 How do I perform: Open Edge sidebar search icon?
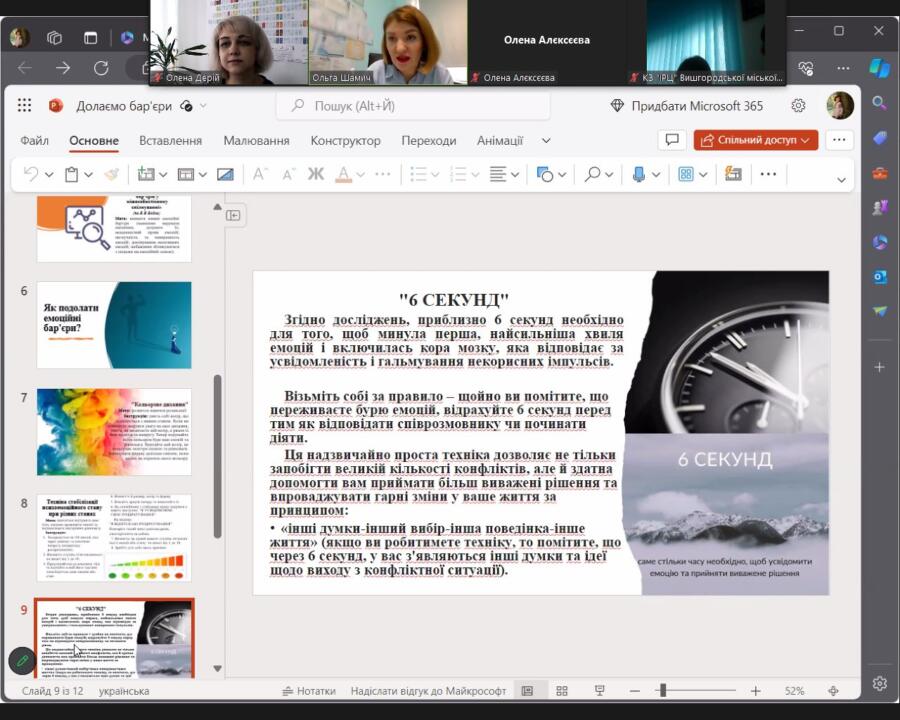(x=879, y=103)
